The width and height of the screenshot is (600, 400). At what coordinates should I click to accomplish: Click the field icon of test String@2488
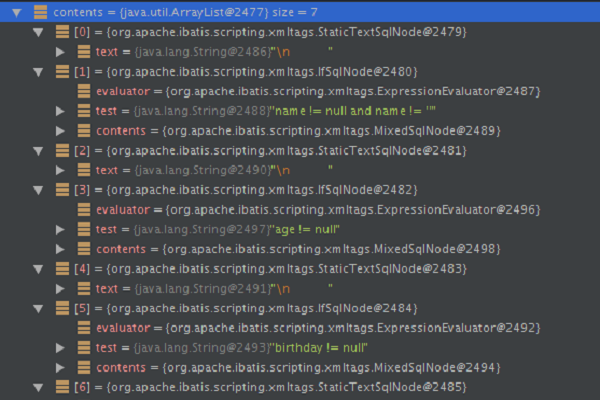click(84, 111)
